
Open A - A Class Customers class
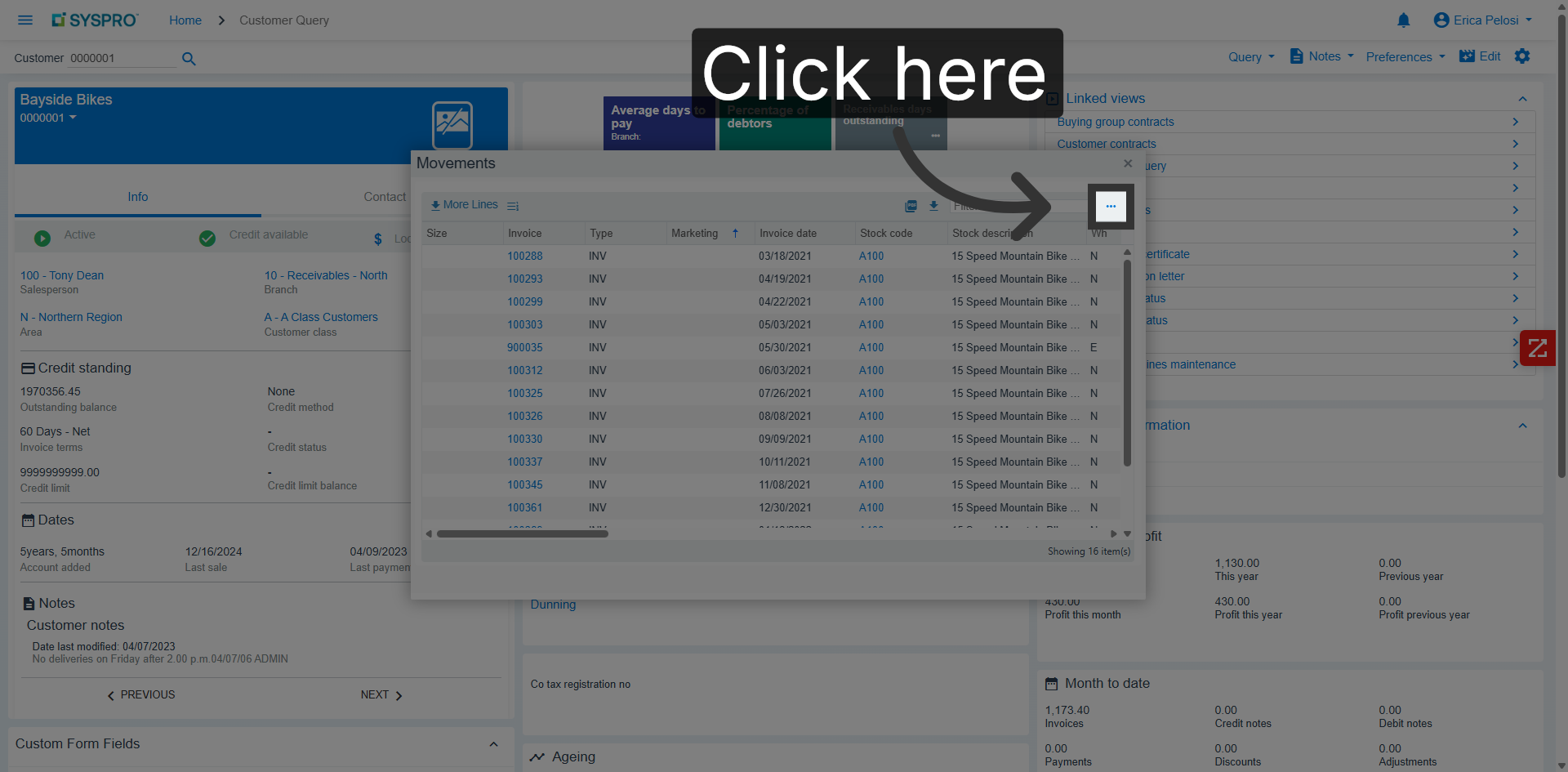(x=321, y=317)
